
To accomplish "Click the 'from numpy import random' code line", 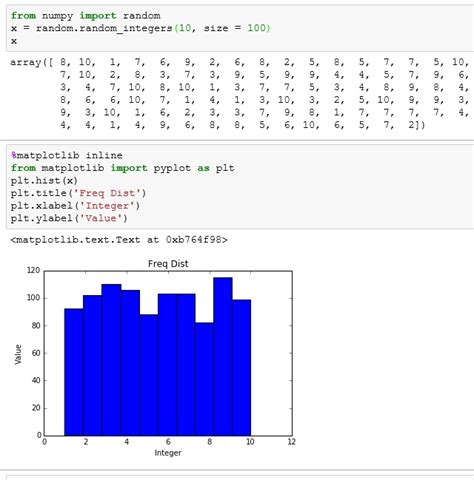I will (85, 16).
